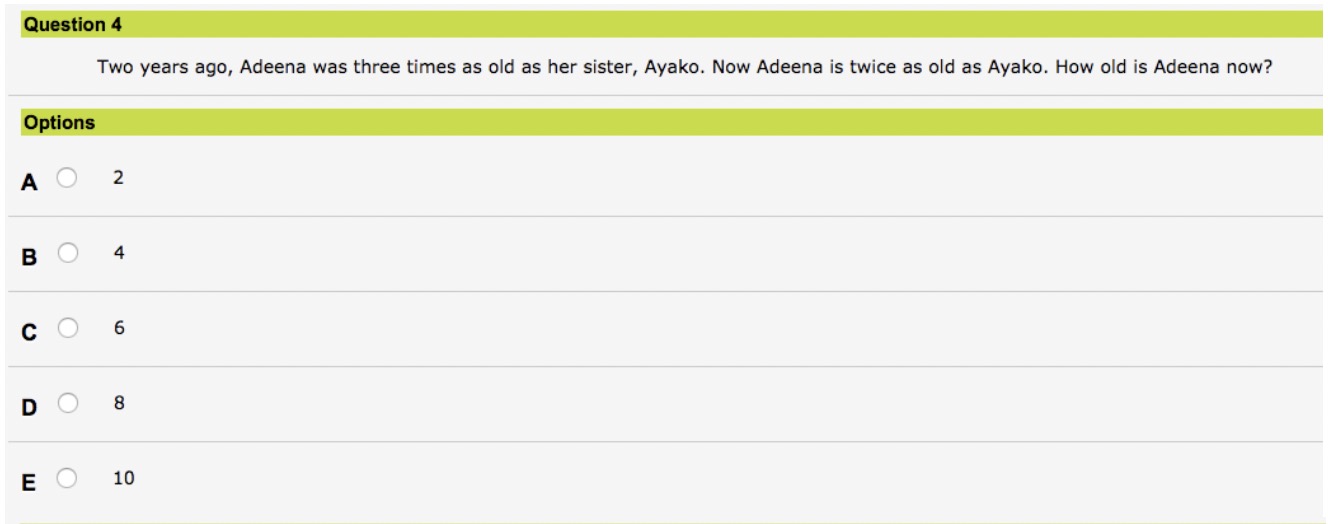
Task: Click answer value 6
Action: coord(118,328)
